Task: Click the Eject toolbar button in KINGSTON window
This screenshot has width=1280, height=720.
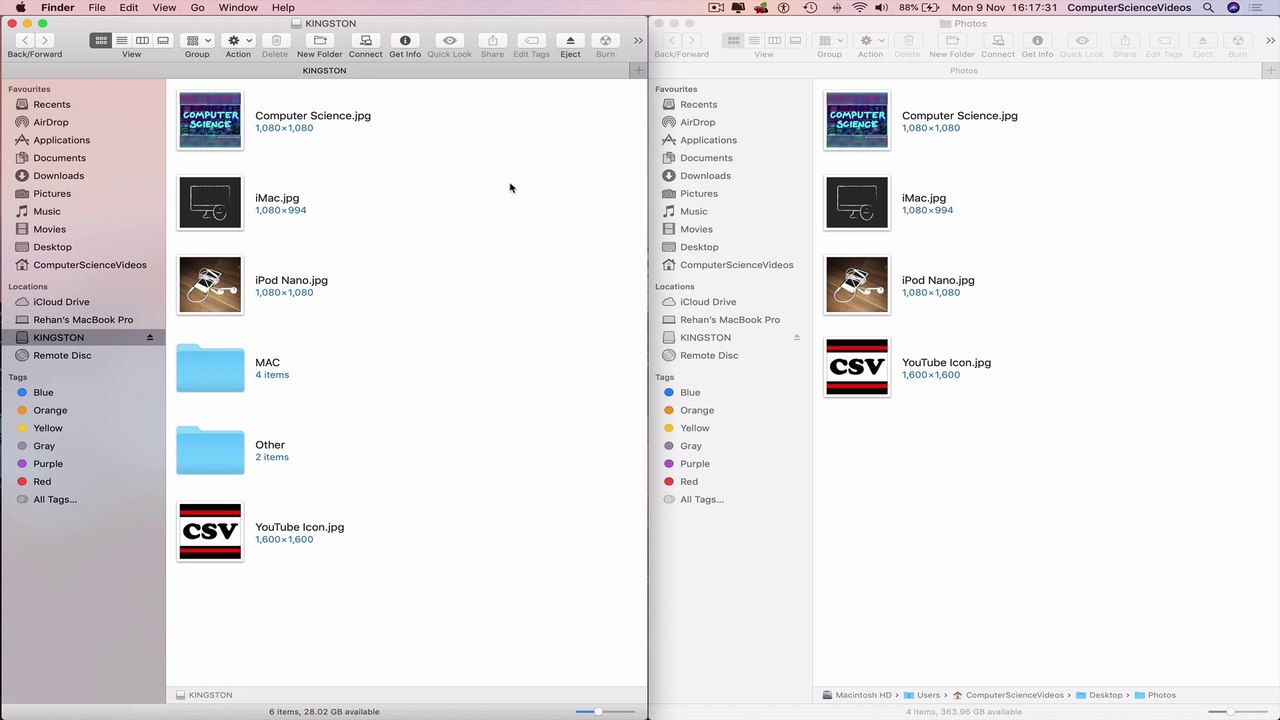Action: pos(570,40)
